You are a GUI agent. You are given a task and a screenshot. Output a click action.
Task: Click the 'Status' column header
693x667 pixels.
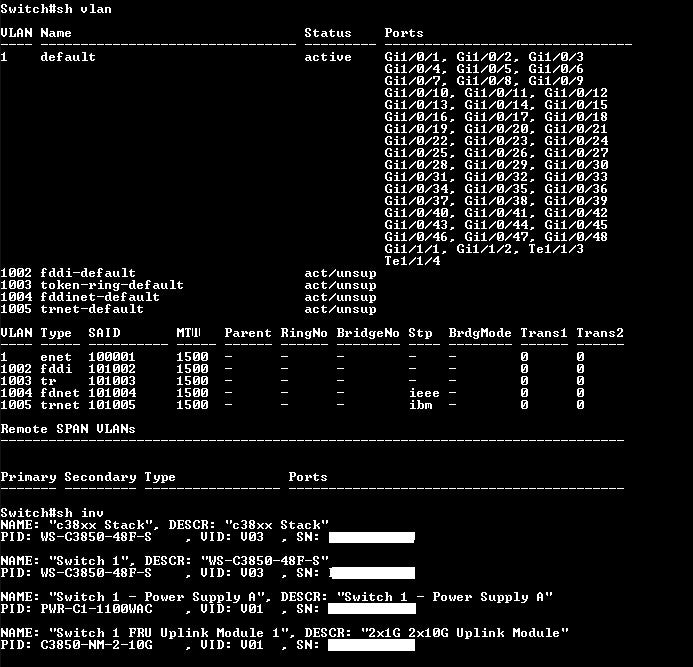[x=327, y=33]
